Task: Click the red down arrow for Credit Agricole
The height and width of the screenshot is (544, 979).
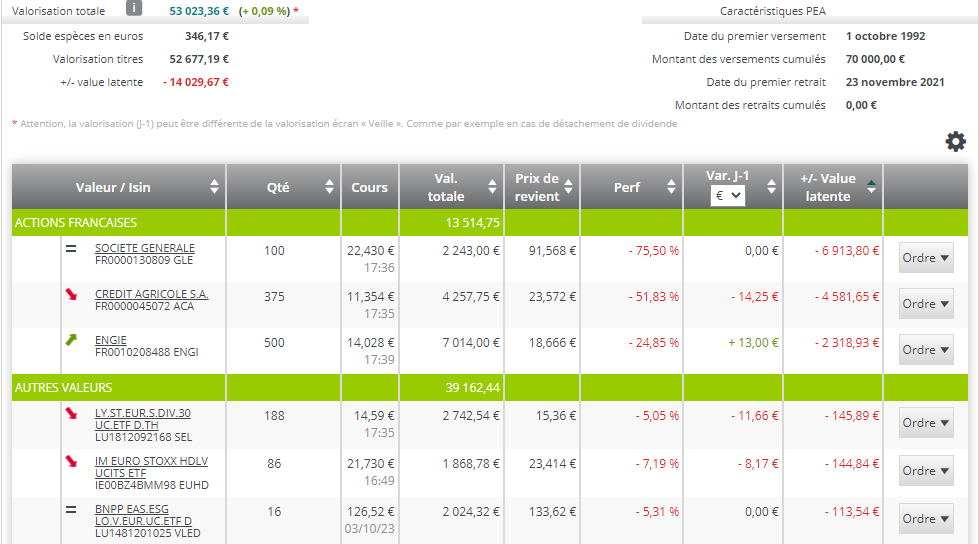Action: 71,294
